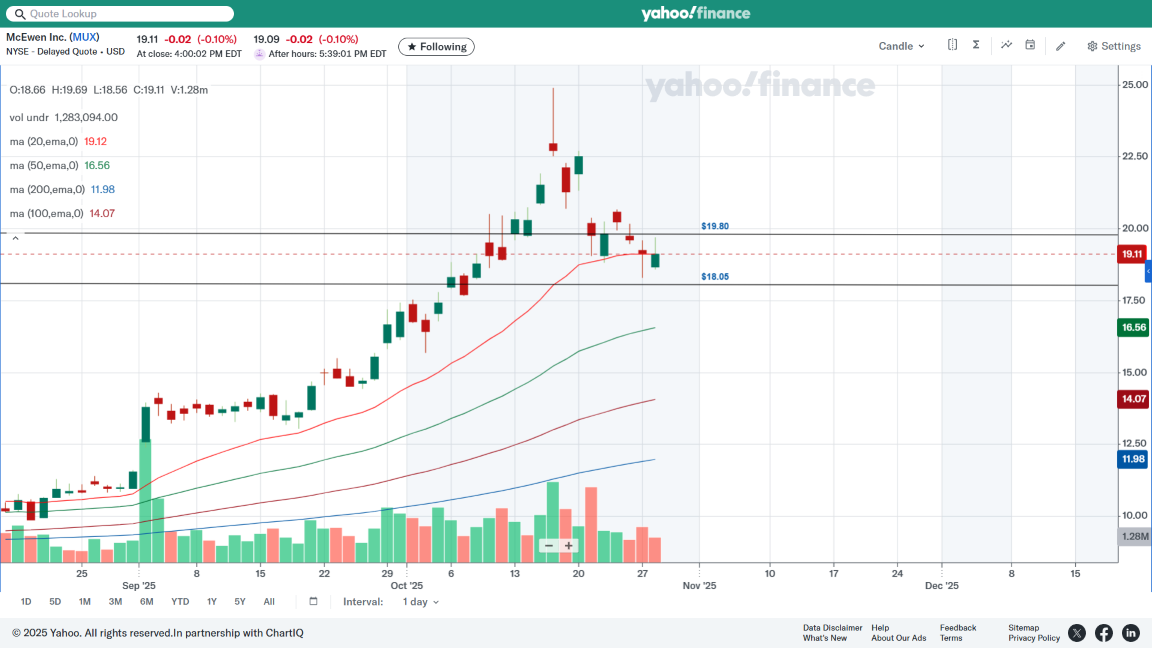This screenshot has width=1152, height=648.
Task: Open the About Our Ads link
Action: [899, 638]
